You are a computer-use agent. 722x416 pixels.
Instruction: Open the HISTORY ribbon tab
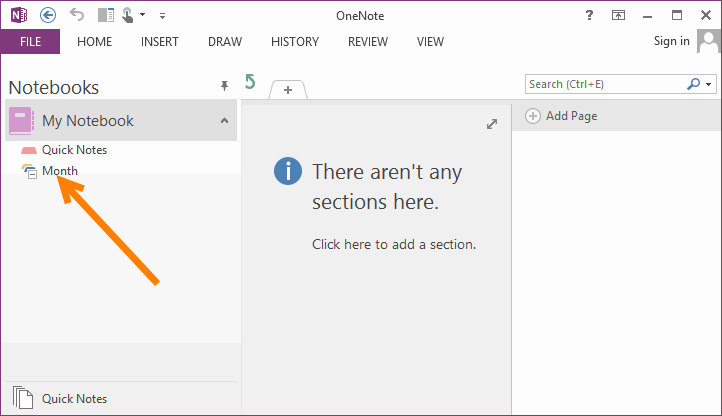tap(295, 41)
